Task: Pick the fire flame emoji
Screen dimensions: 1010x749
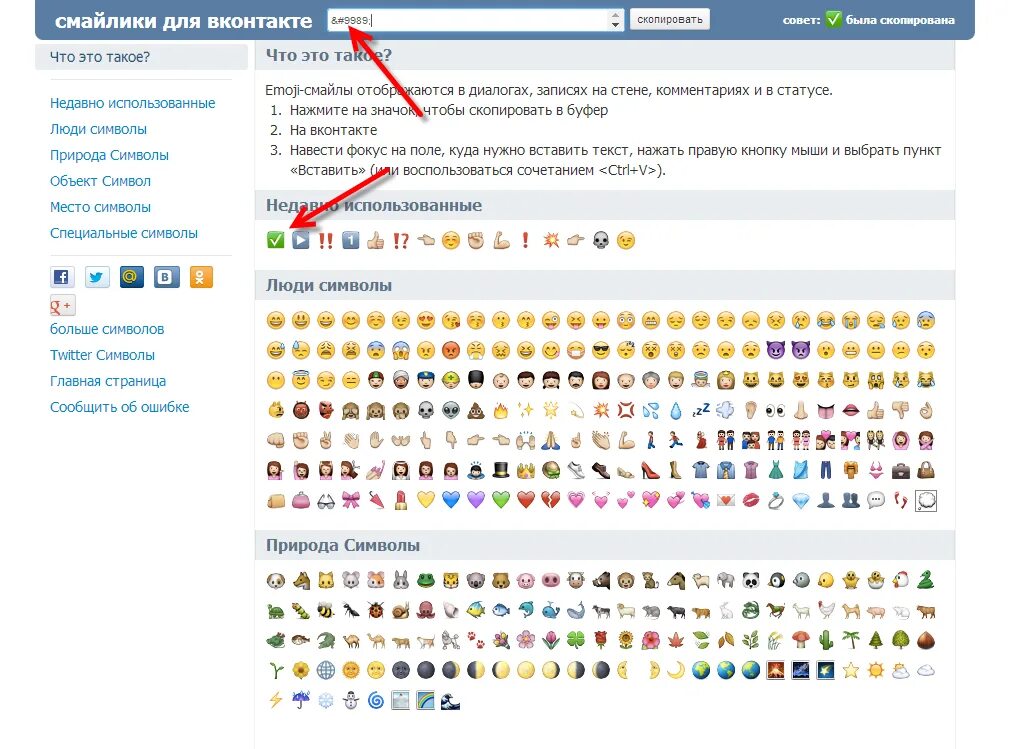Action: click(x=501, y=410)
